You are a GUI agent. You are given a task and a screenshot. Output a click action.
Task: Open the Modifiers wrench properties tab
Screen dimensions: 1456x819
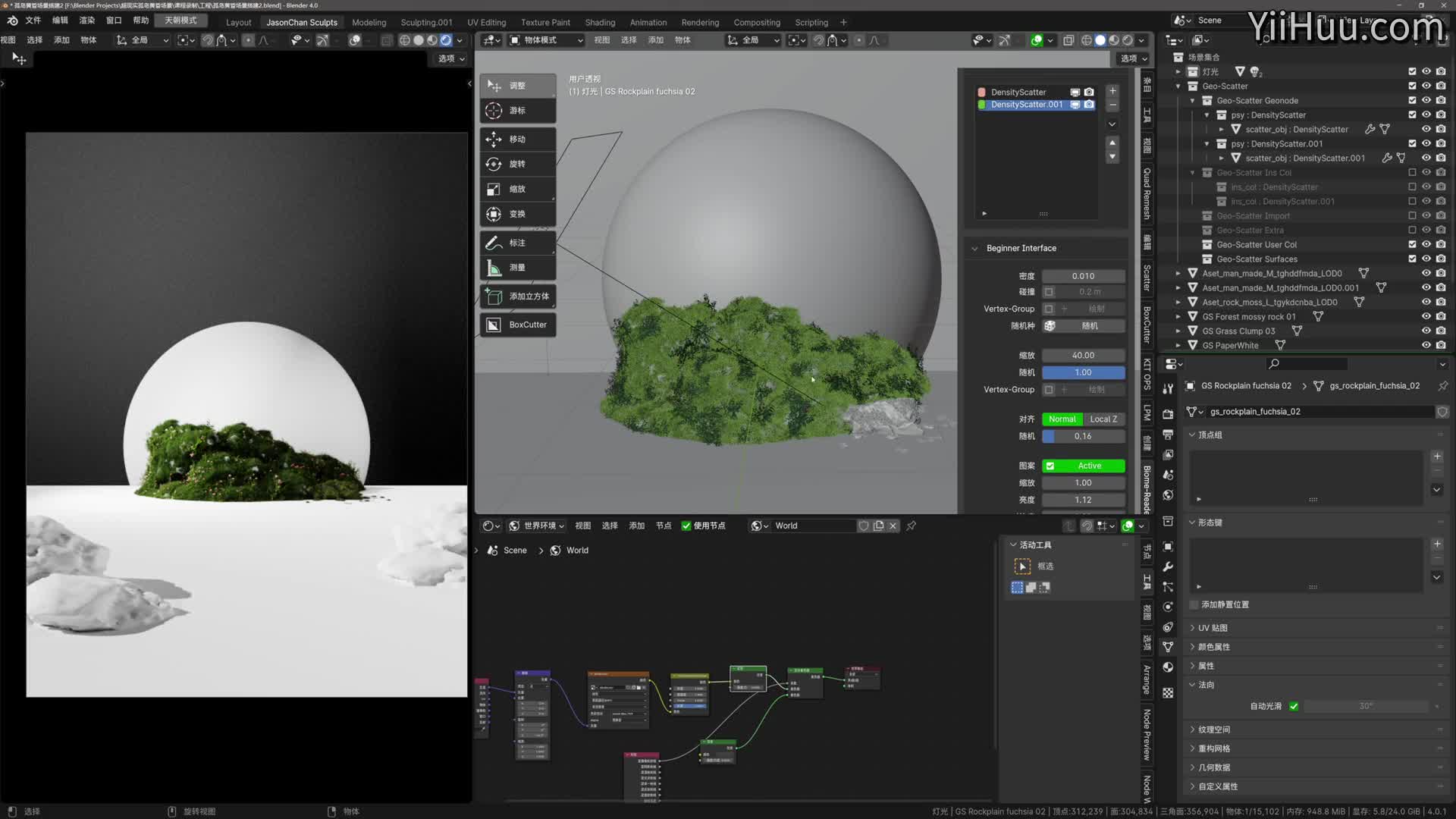point(1168,567)
